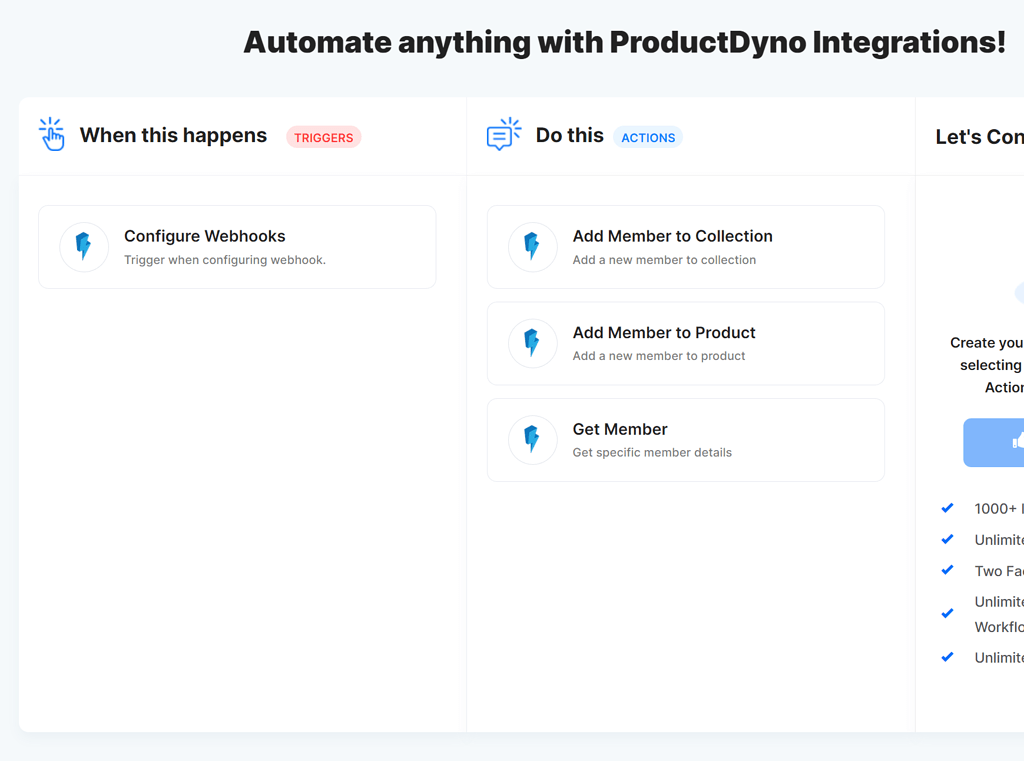This screenshot has height=761, width=1024.
Task: Select the Get Member action card
Action: point(685,440)
